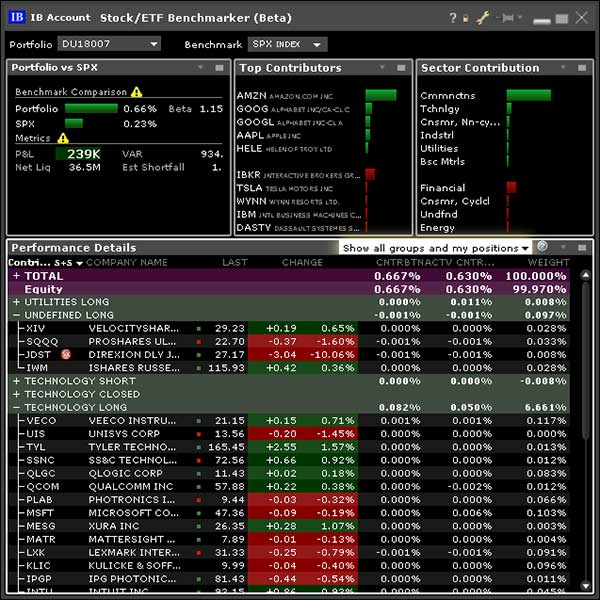Select the MSFT Microsoft row
This screenshot has height=600, width=600.
[x=289, y=513]
